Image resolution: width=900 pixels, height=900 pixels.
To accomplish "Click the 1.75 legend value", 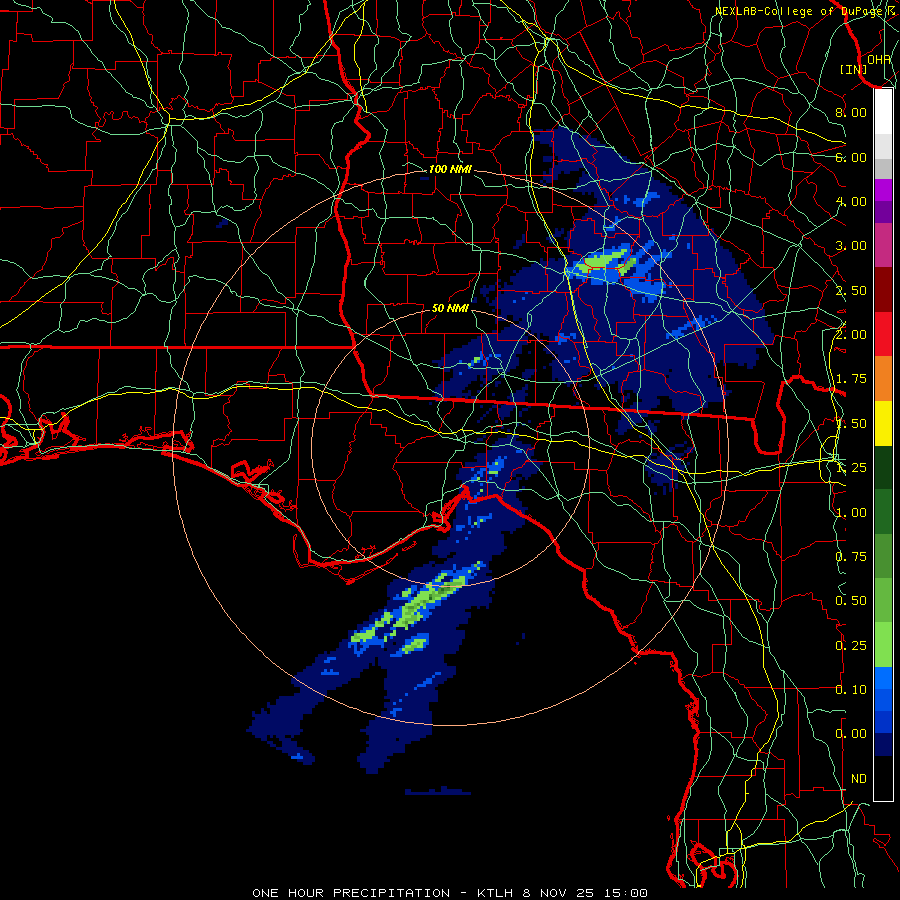I will pyautogui.click(x=851, y=379).
